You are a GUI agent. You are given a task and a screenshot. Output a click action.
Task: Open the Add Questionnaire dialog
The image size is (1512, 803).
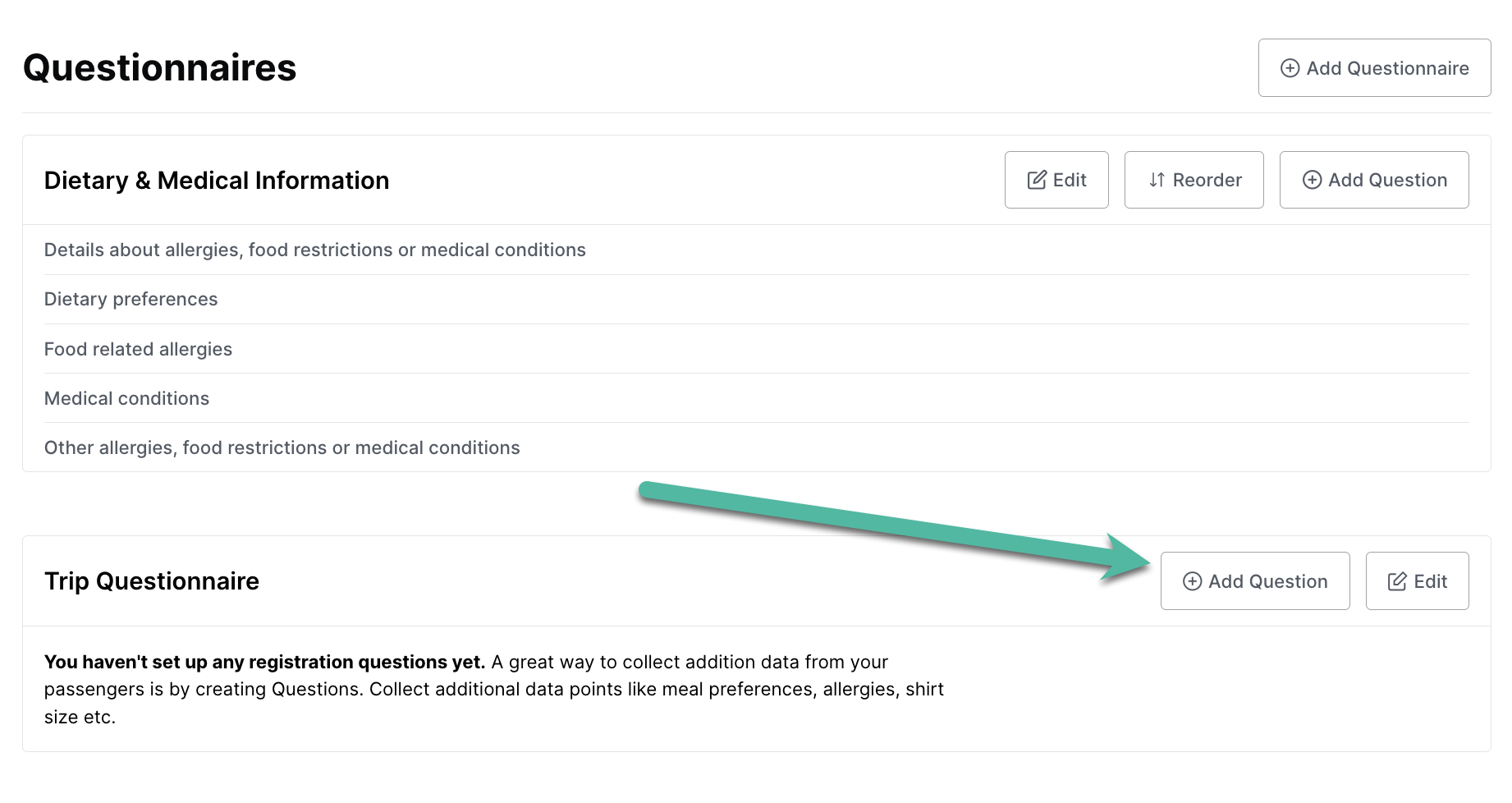(x=1372, y=68)
